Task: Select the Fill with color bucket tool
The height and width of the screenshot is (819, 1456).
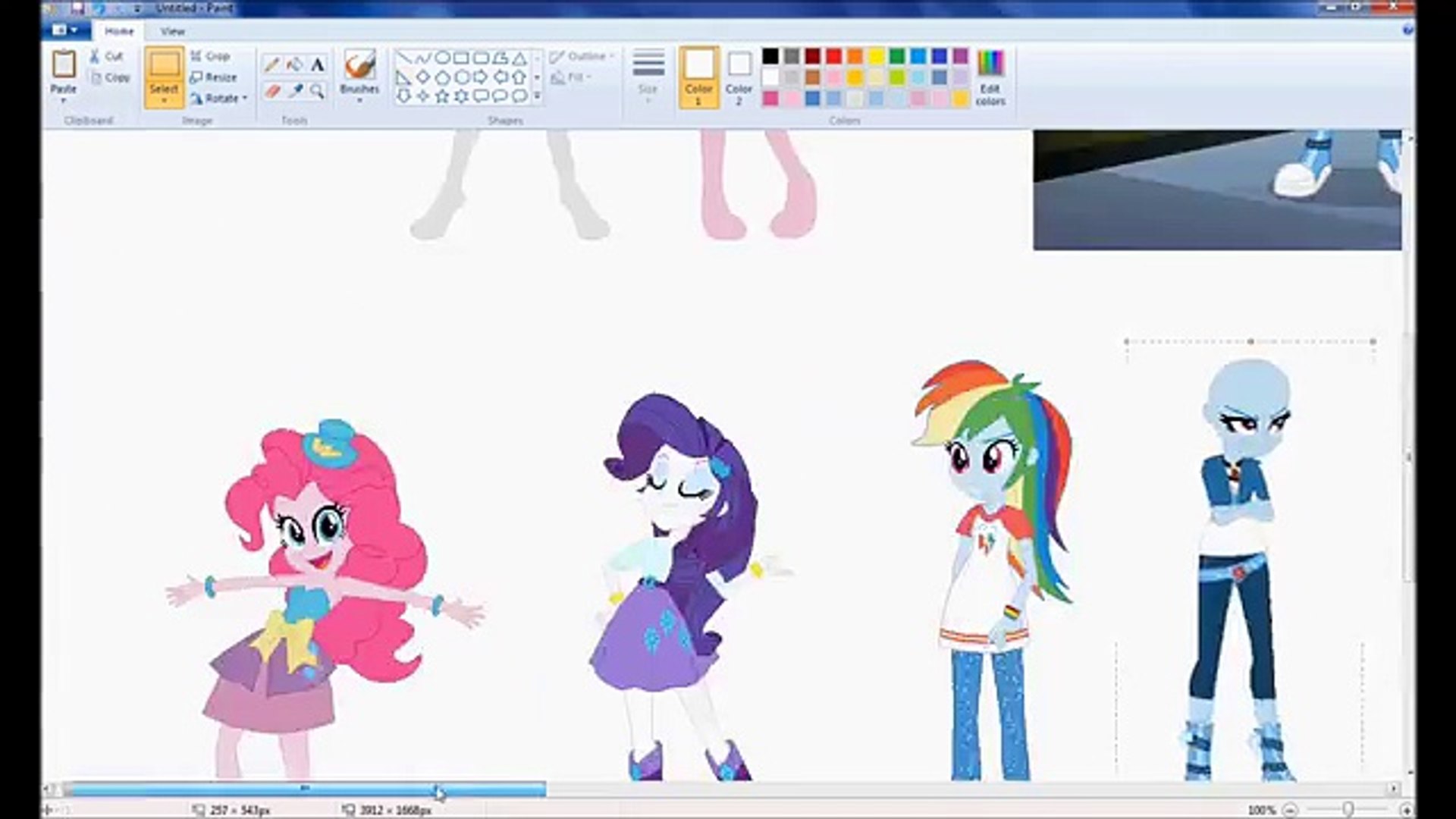Action: coord(295,65)
